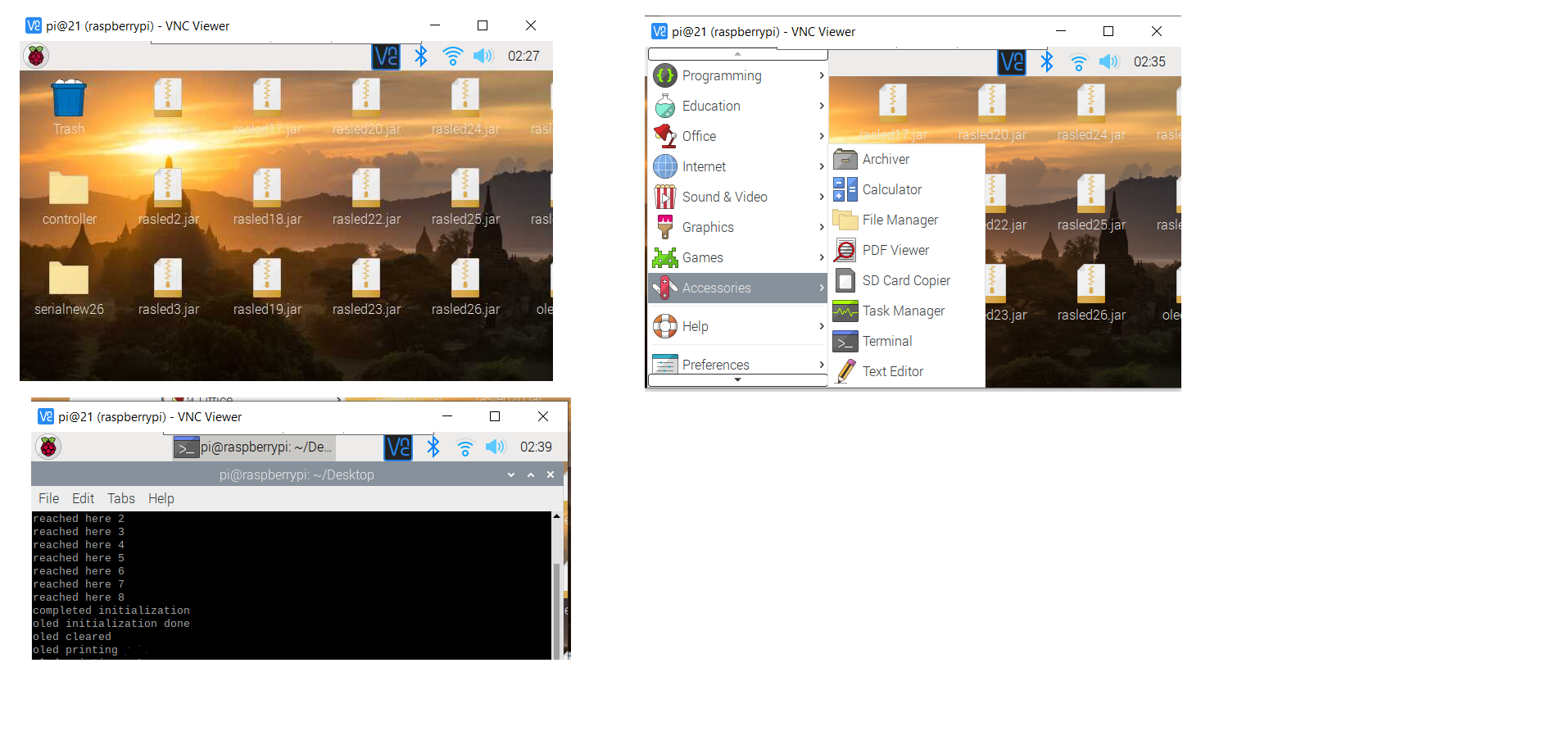Click the pi@raspberrypi terminal taskbar button
Viewport: 1568px width, 740px height.
[255, 447]
